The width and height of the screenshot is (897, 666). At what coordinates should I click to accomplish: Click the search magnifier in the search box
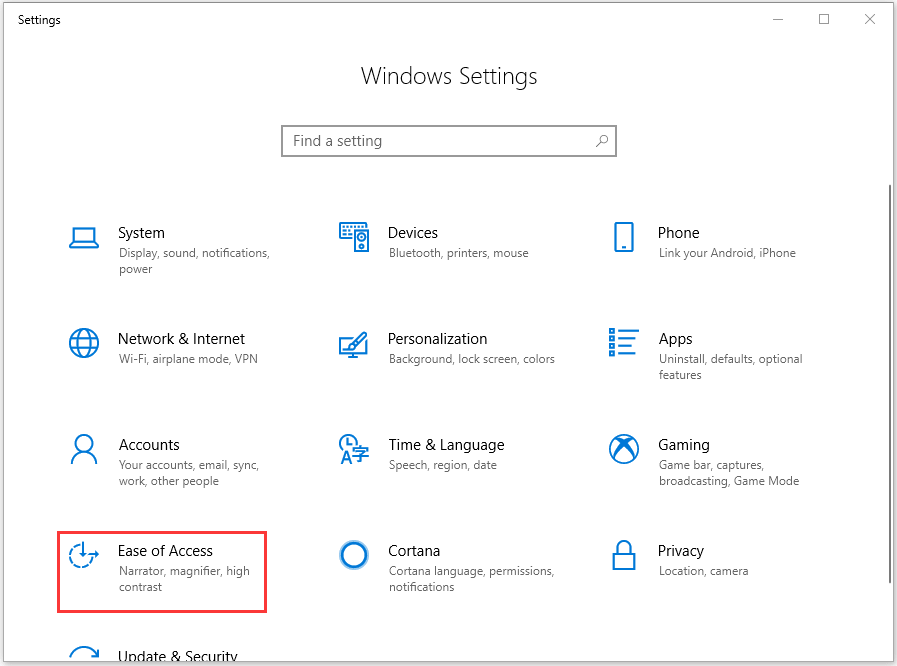tap(601, 141)
